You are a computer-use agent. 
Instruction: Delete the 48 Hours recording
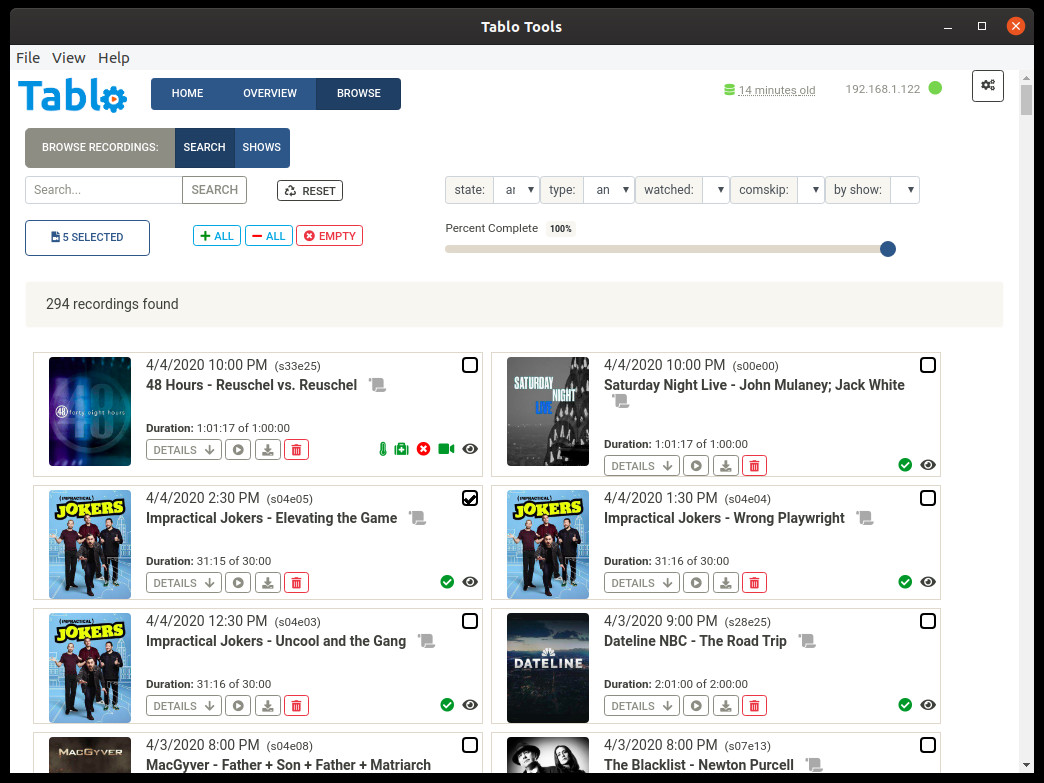(x=296, y=450)
